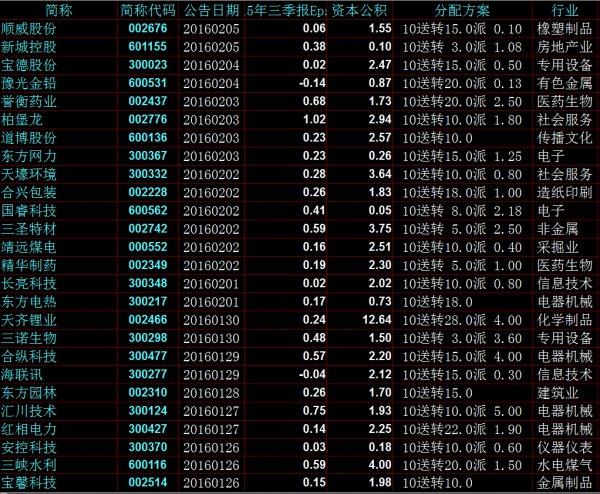The height and width of the screenshot is (494, 600).
Task: Click the industry cell 橡塑制品
Action: pos(564,28)
